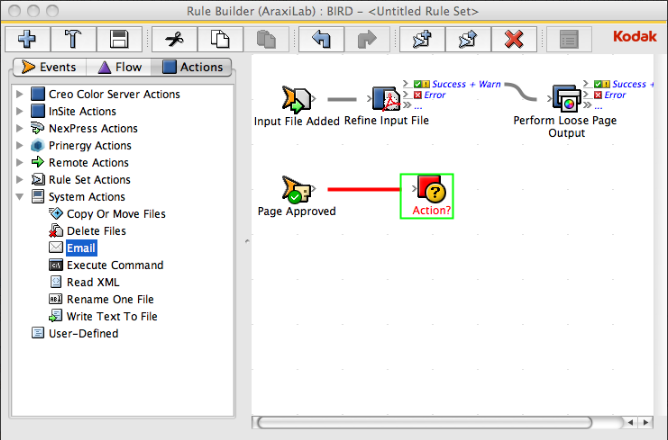
Task: Select the Email action in the tree
Action: coord(80,248)
